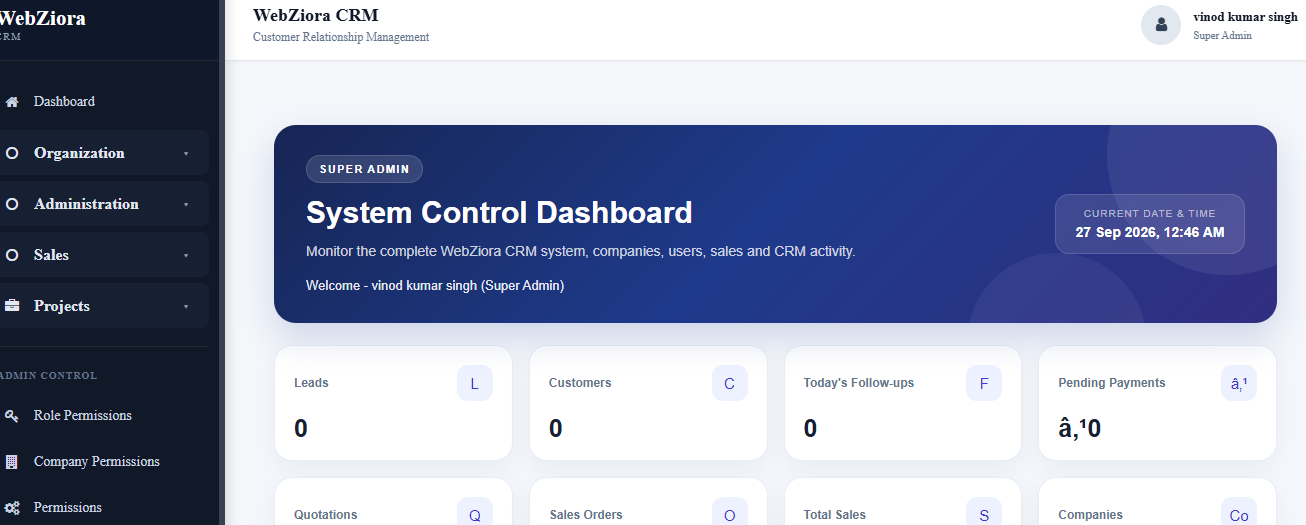
Task: Click the sidebar vertical scrollbar
Action: tap(222, 262)
